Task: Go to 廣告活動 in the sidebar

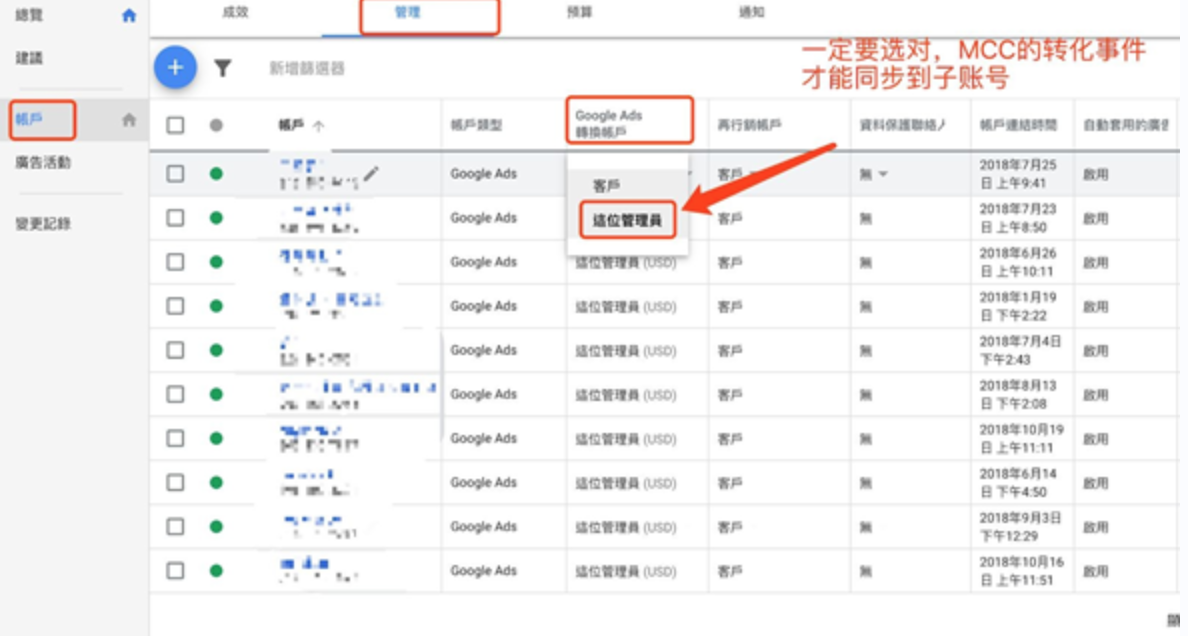Action: point(43,162)
